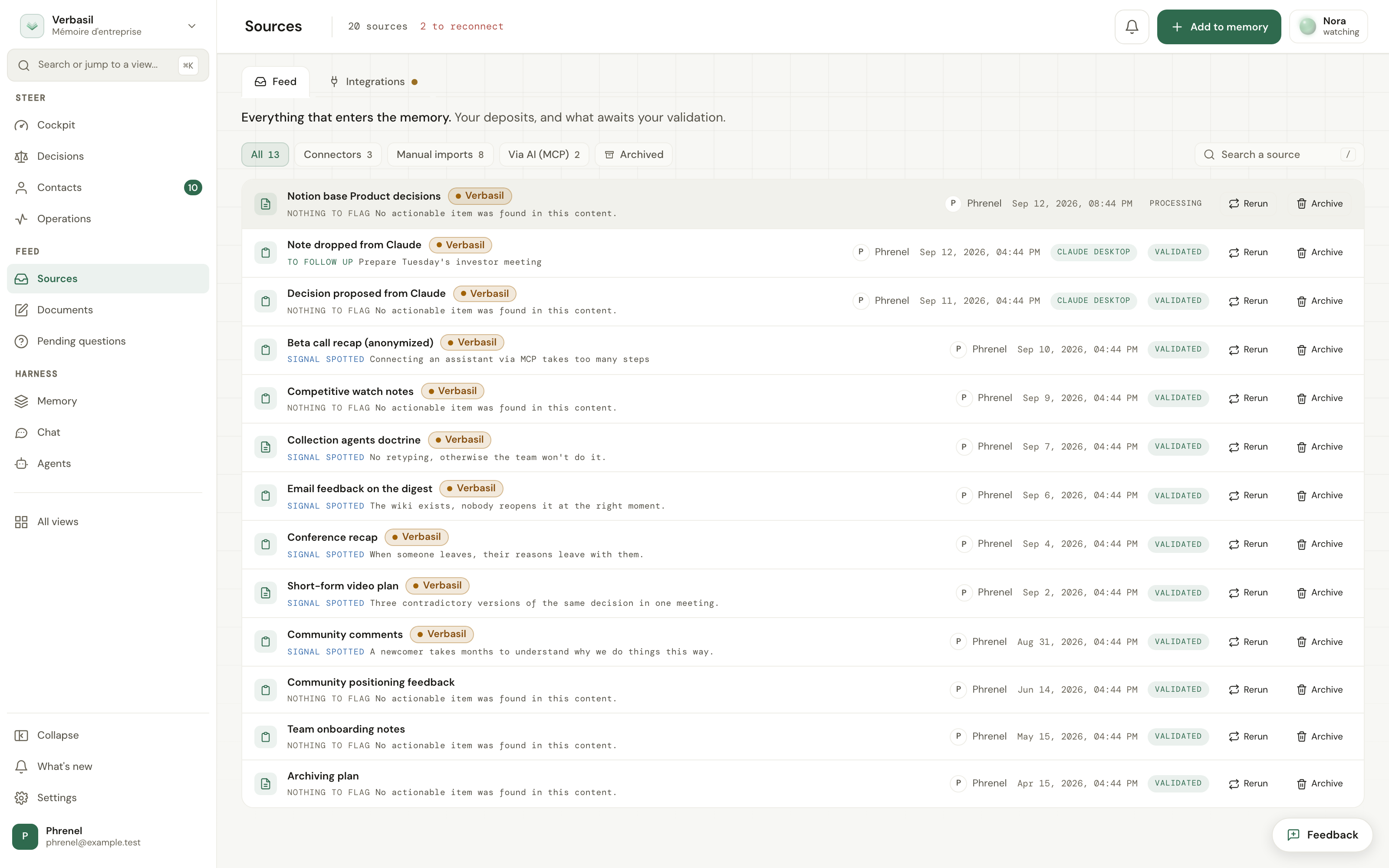The height and width of the screenshot is (868, 1389).
Task: Open Community comments source title
Action: pyautogui.click(x=345, y=635)
